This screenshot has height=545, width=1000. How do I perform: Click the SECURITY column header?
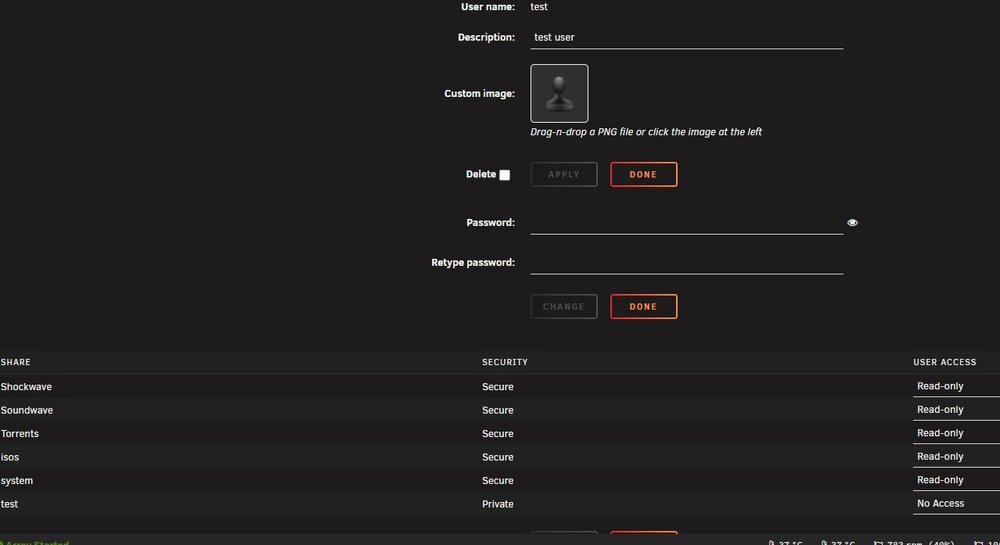pos(504,362)
